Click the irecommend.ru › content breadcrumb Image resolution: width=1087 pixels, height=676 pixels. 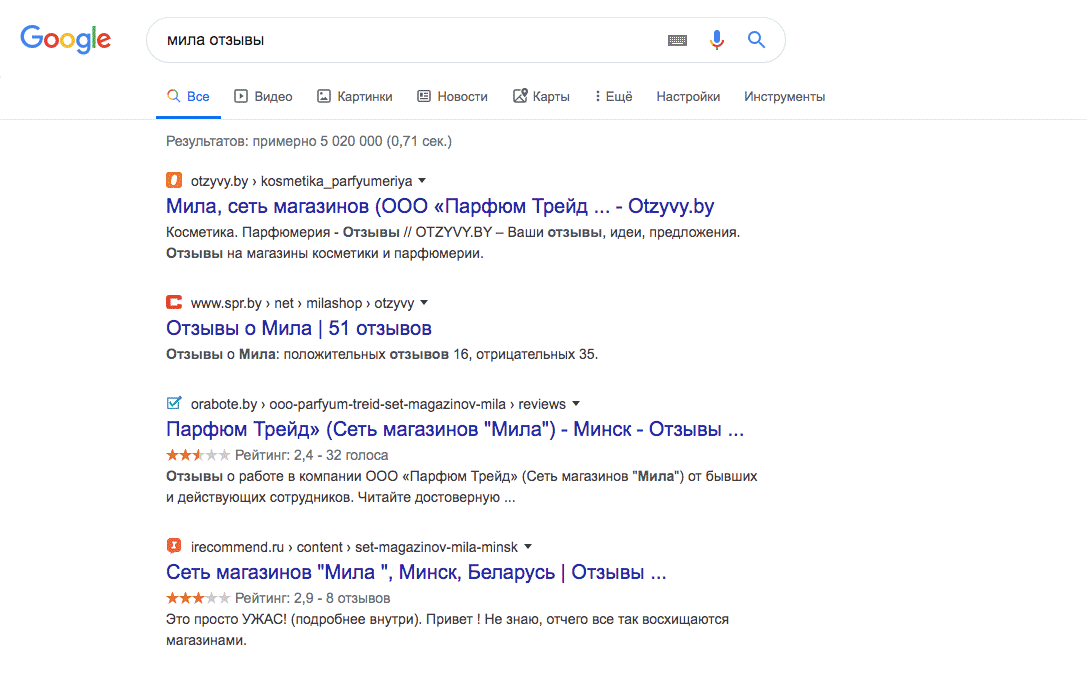pos(354,547)
